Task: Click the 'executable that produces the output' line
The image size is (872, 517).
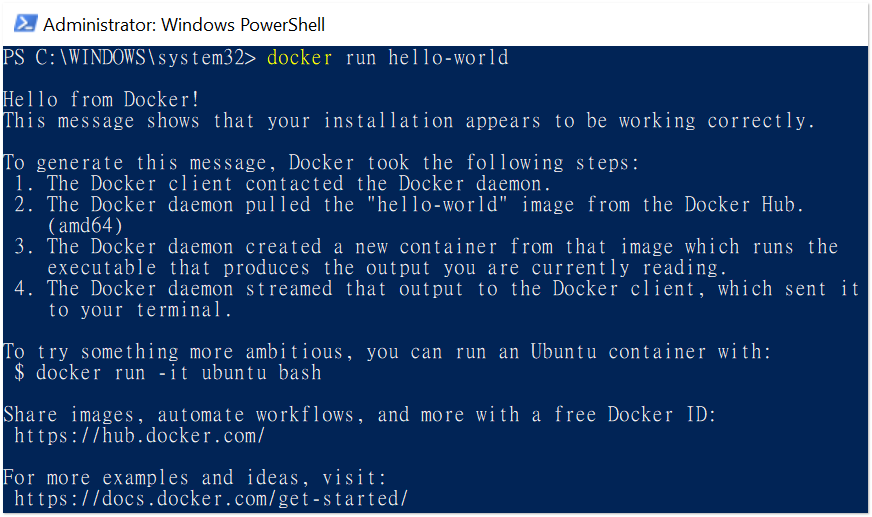Action: pos(388,268)
